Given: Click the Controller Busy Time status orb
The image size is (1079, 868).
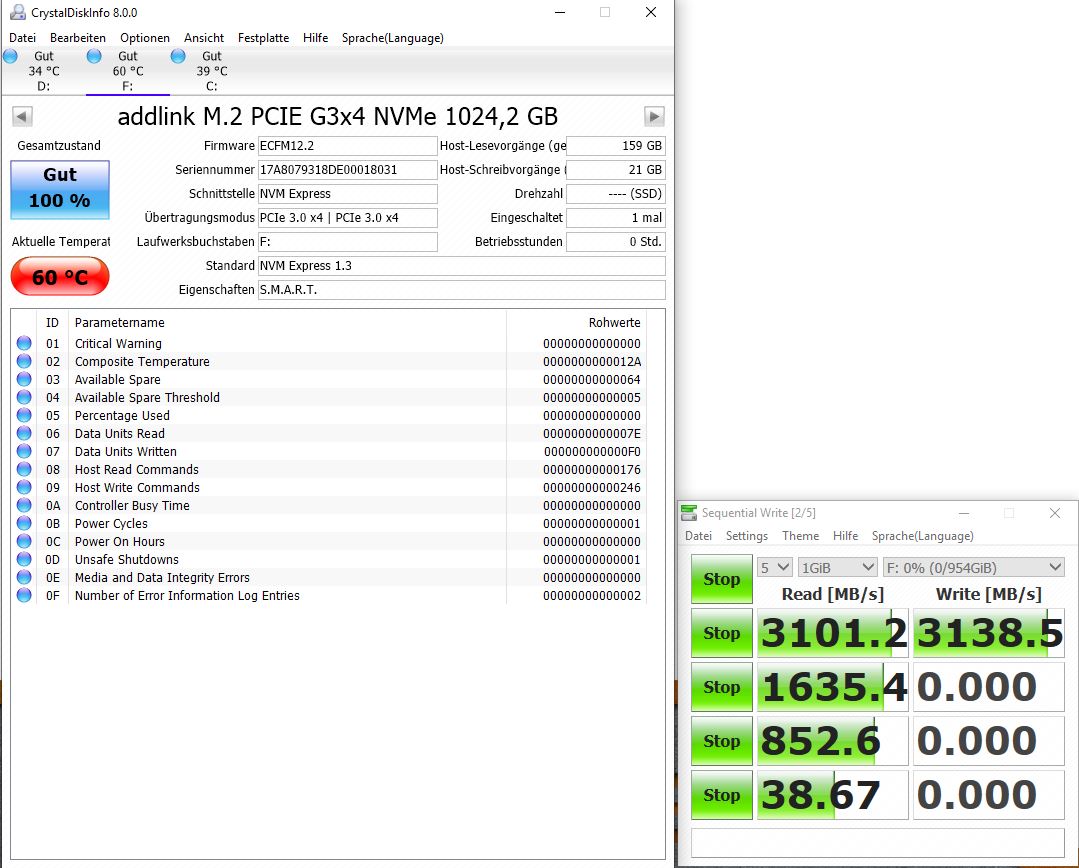Looking at the screenshot, I should tap(24, 505).
